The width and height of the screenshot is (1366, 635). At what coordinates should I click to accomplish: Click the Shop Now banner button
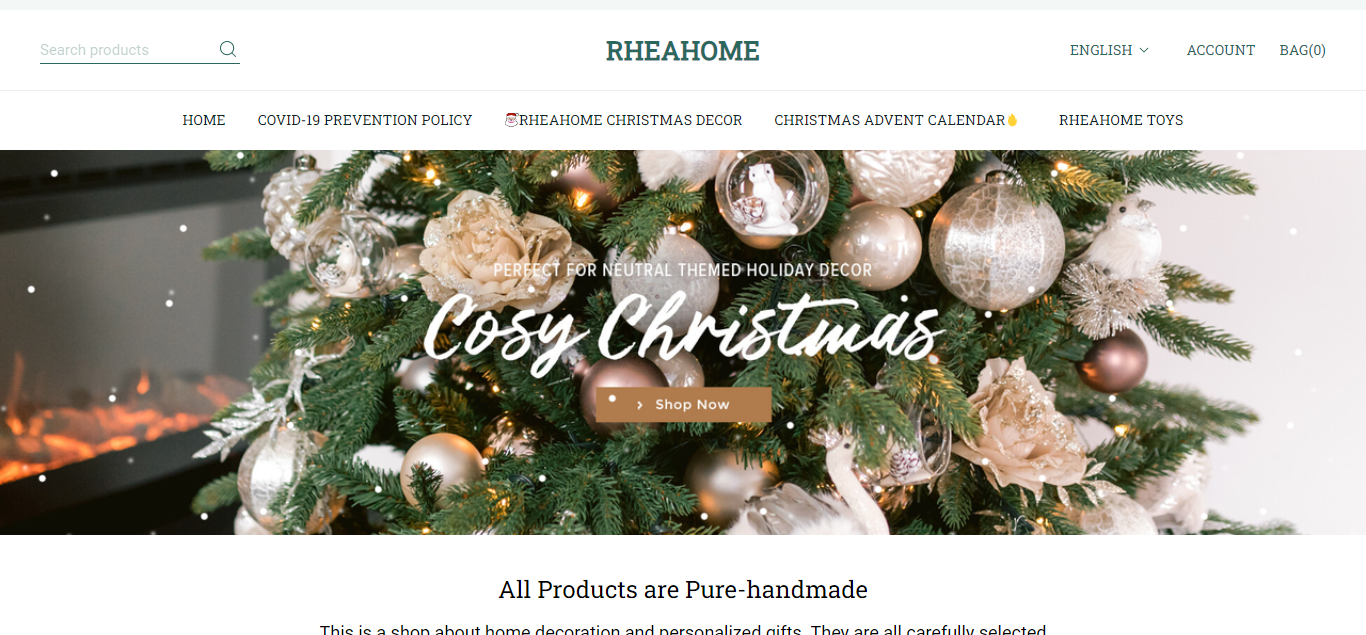click(683, 405)
